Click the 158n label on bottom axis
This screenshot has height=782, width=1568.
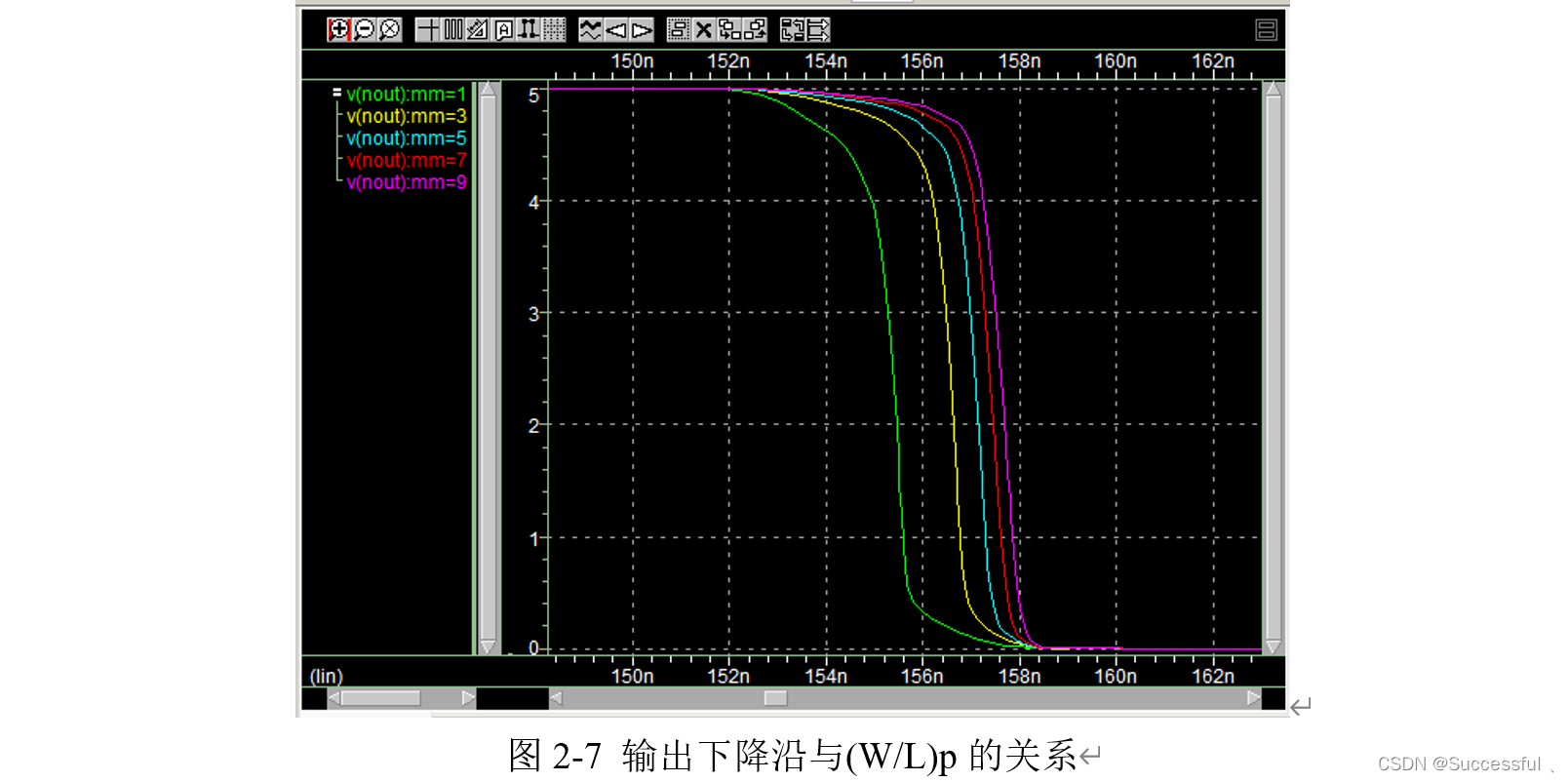(x=1019, y=676)
